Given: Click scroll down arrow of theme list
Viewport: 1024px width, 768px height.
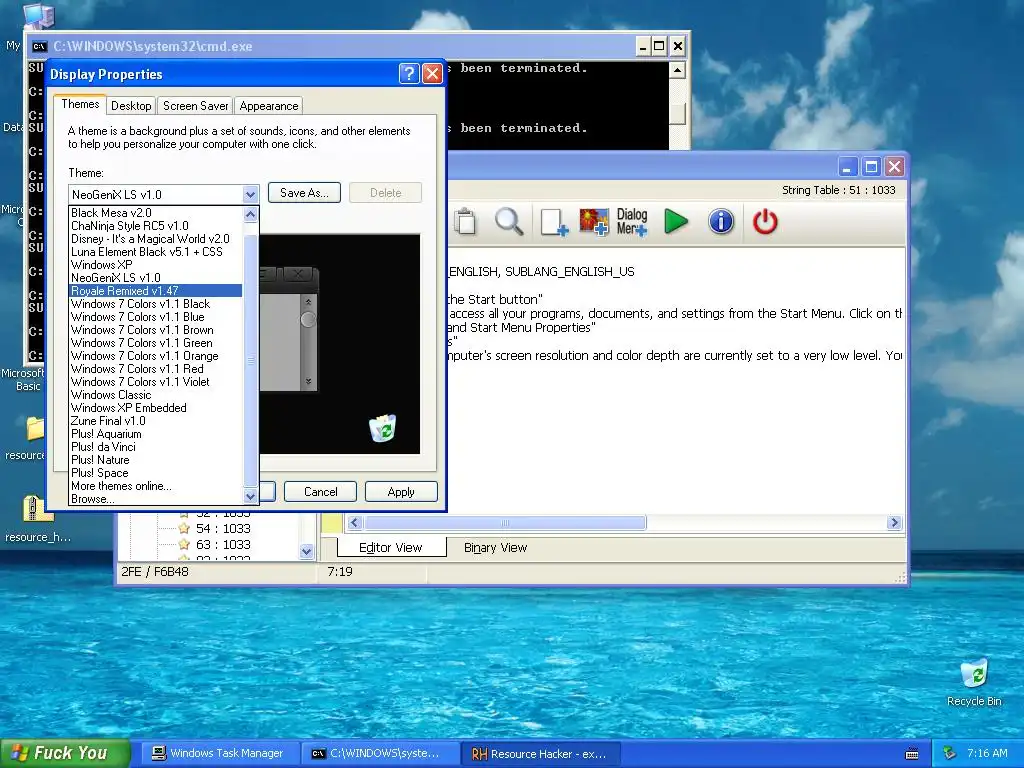Looking at the screenshot, I should [x=250, y=496].
